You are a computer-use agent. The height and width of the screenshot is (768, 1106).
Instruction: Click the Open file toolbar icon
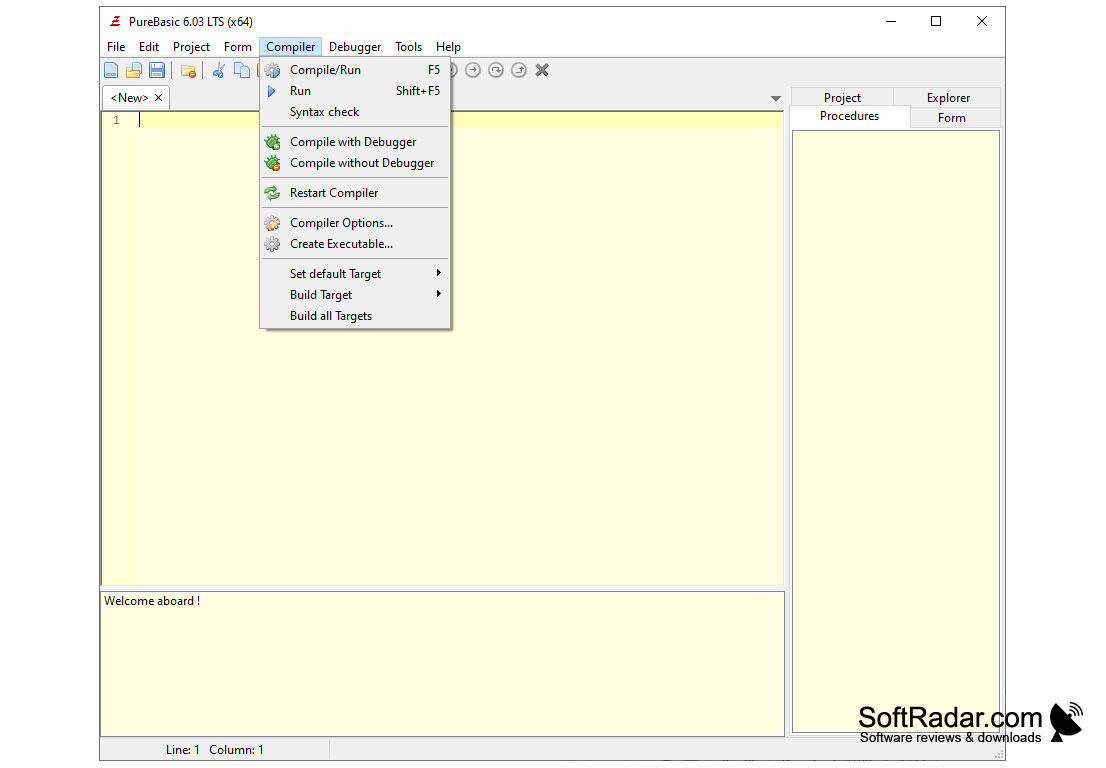[x=134, y=70]
